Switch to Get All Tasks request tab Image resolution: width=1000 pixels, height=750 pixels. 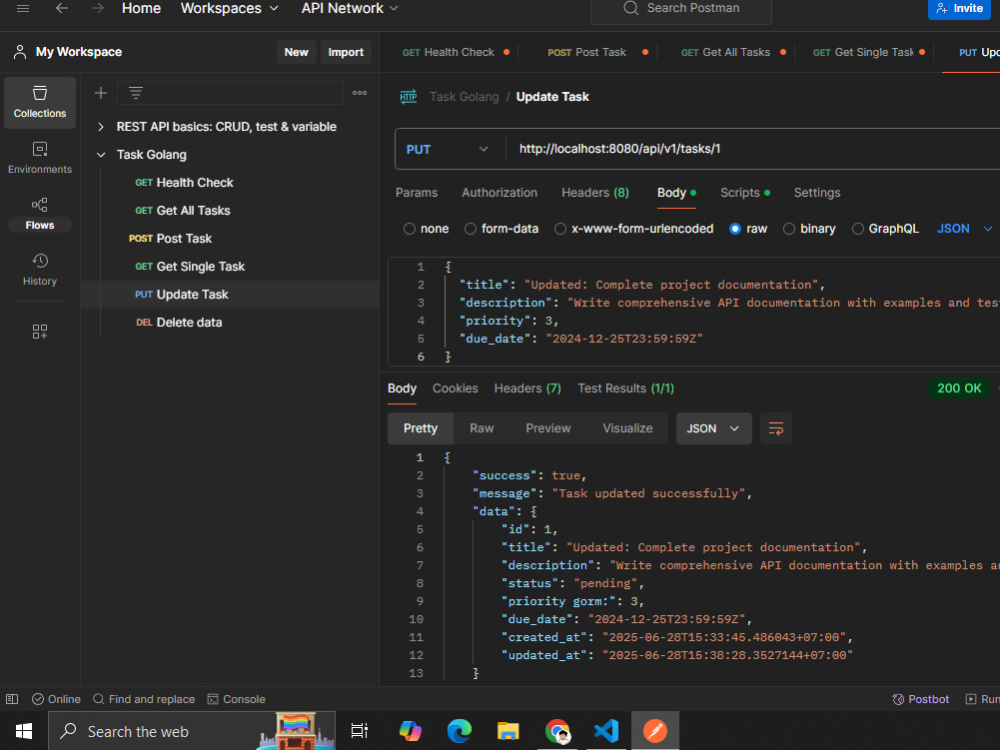733,52
